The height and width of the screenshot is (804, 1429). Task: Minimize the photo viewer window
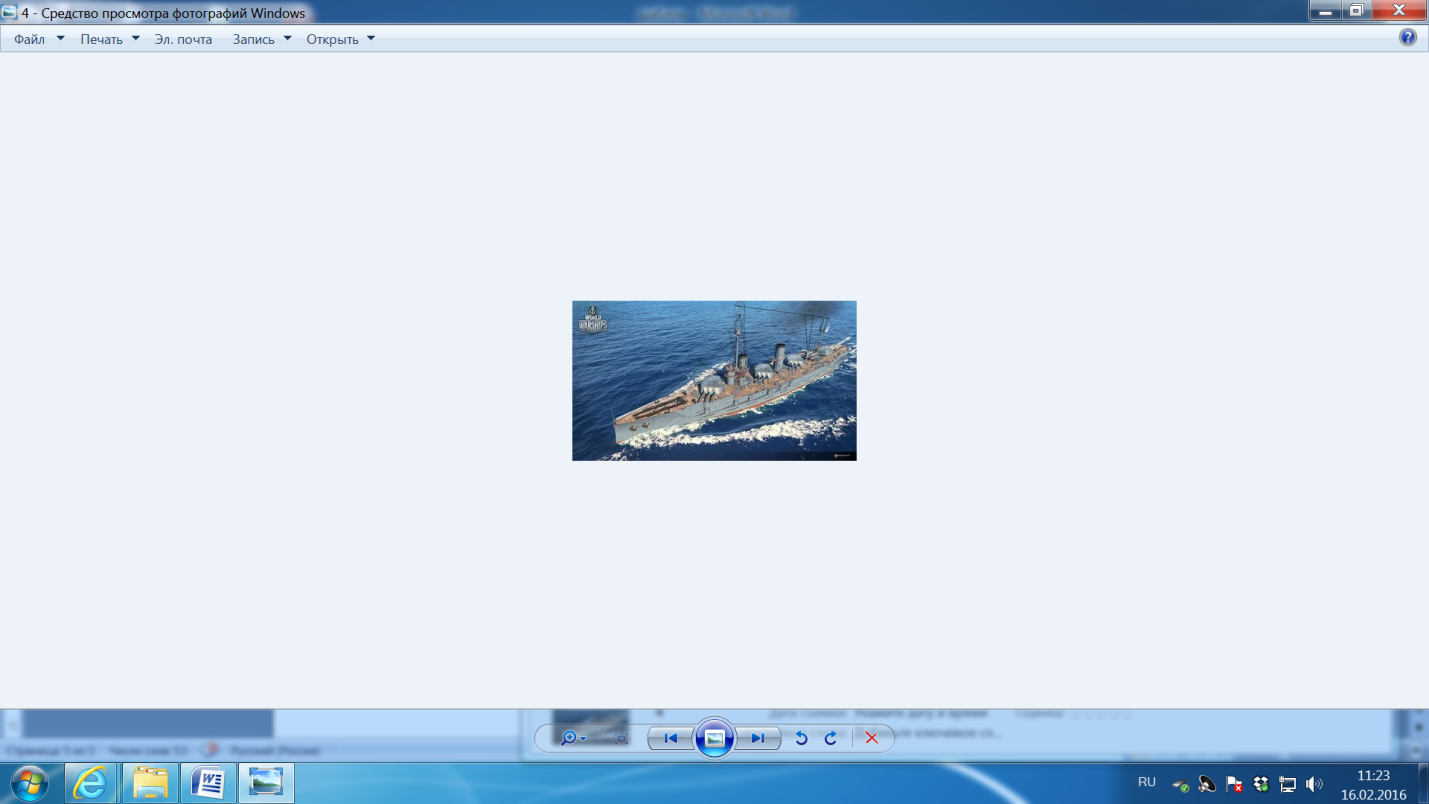point(1325,9)
